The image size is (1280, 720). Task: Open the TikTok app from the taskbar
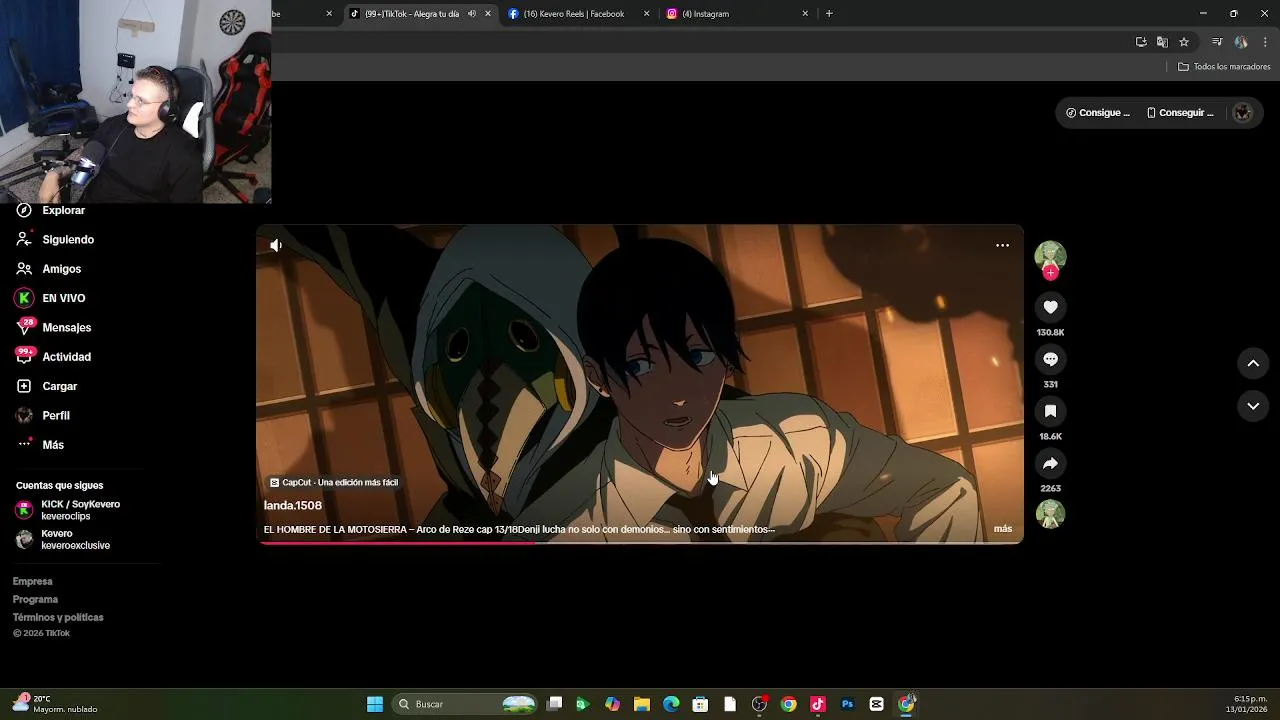click(x=817, y=704)
